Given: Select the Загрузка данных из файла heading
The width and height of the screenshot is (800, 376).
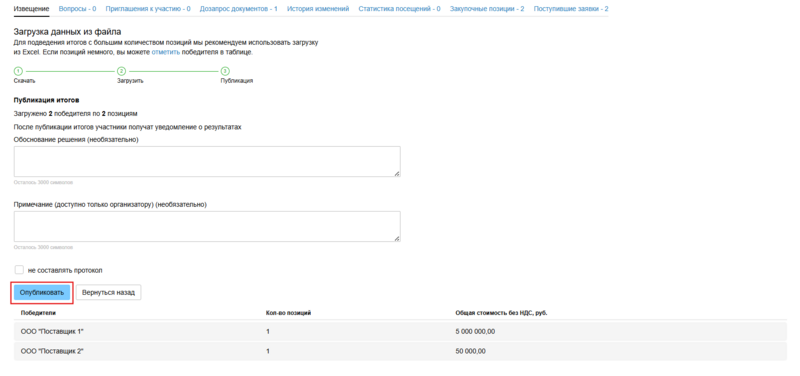Looking at the screenshot, I should pos(67,32).
